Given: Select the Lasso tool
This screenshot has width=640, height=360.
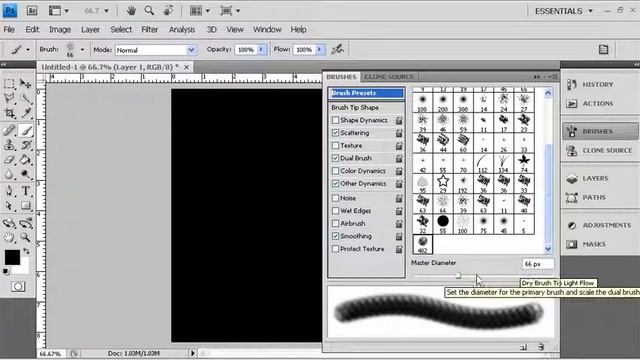Looking at the screenshot, I should pyautogui.click(x=9, y=98).
